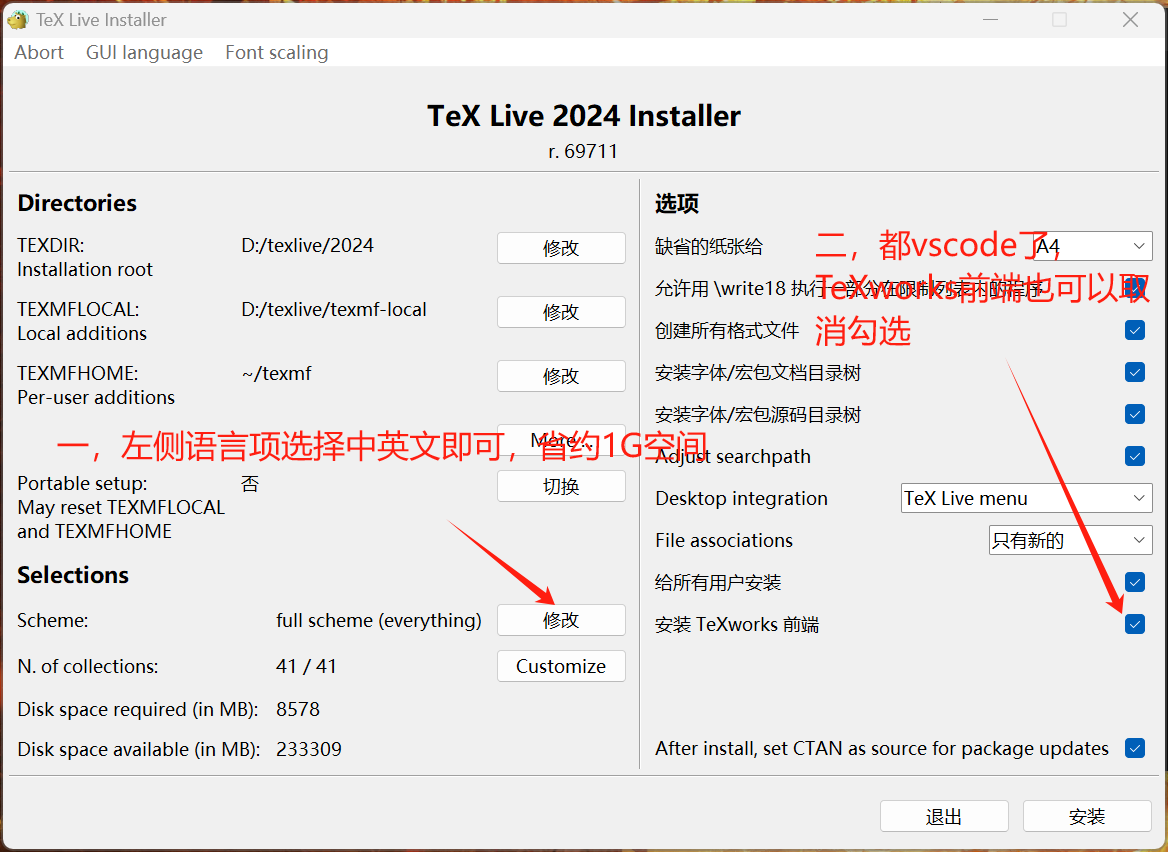Screen dimensions: 1168x852
Task: Click 切换 button for Portable setup
Action: pyautogui.click(x=561, y=486)
